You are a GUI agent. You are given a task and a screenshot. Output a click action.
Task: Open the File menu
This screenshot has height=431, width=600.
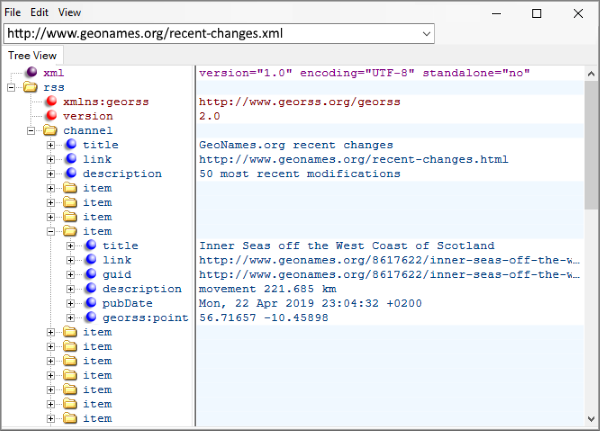12,12
